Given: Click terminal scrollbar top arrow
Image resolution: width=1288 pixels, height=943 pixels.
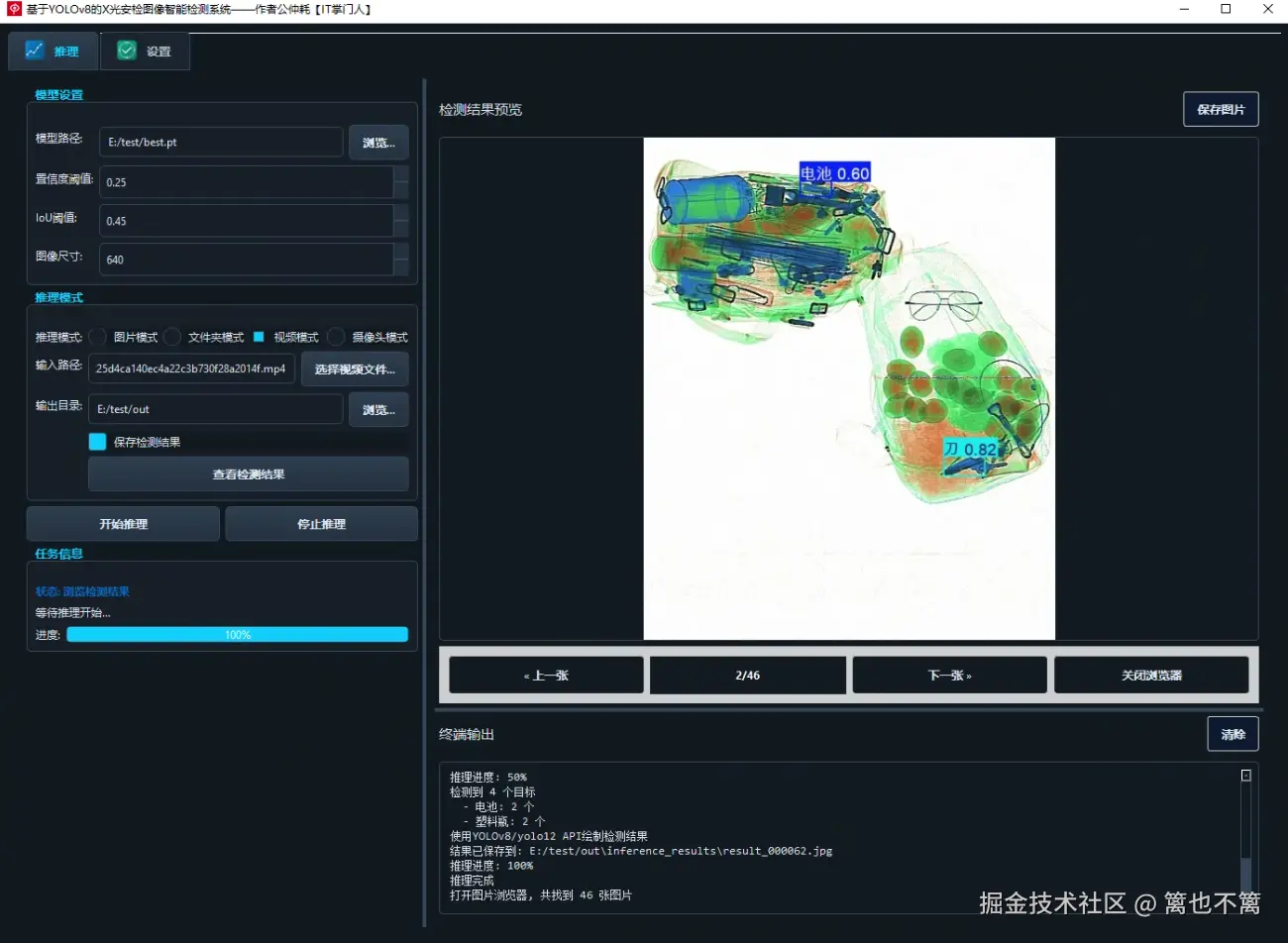Looking at the screenshot, I should (1246, 776).
